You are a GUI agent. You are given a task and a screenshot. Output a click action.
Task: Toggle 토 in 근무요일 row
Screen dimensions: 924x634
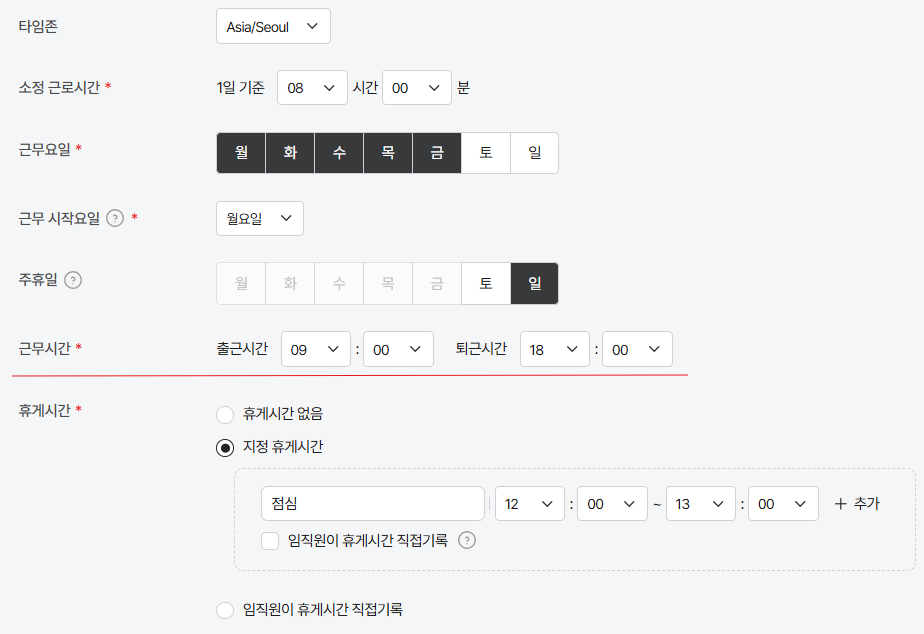click(x=486, y=153)
